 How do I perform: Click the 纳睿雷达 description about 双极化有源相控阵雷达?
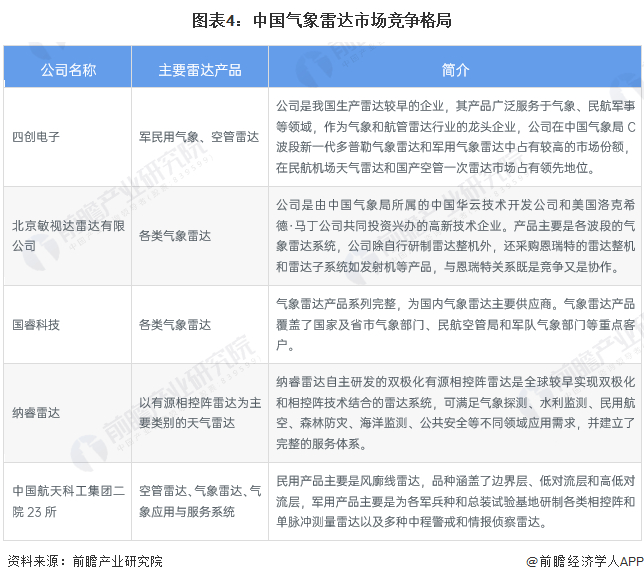(455, 413)
